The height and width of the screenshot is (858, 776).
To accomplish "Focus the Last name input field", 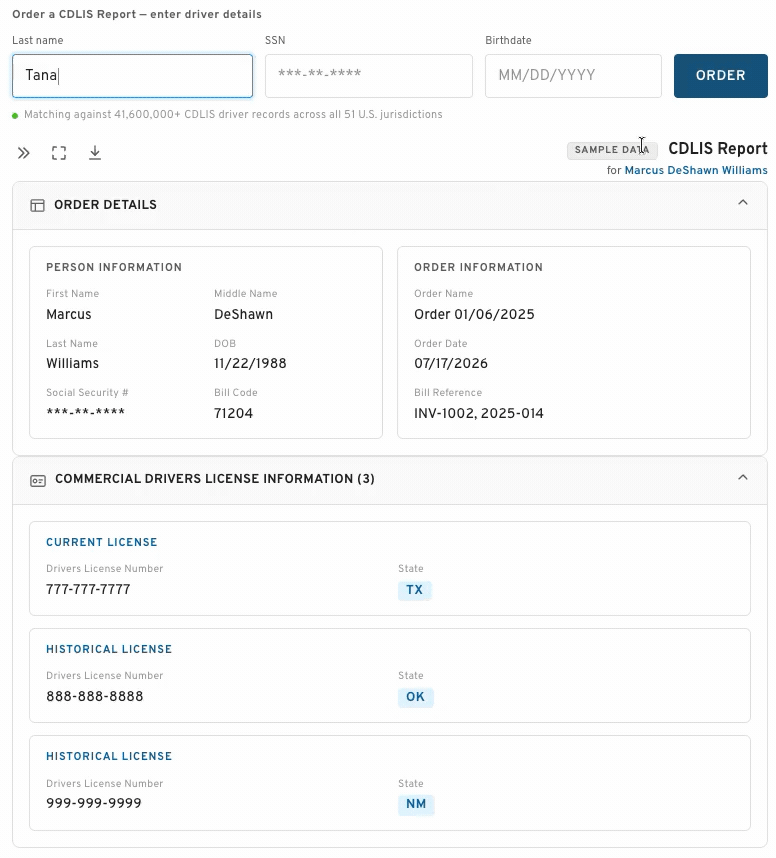I will tap(132, 76).
